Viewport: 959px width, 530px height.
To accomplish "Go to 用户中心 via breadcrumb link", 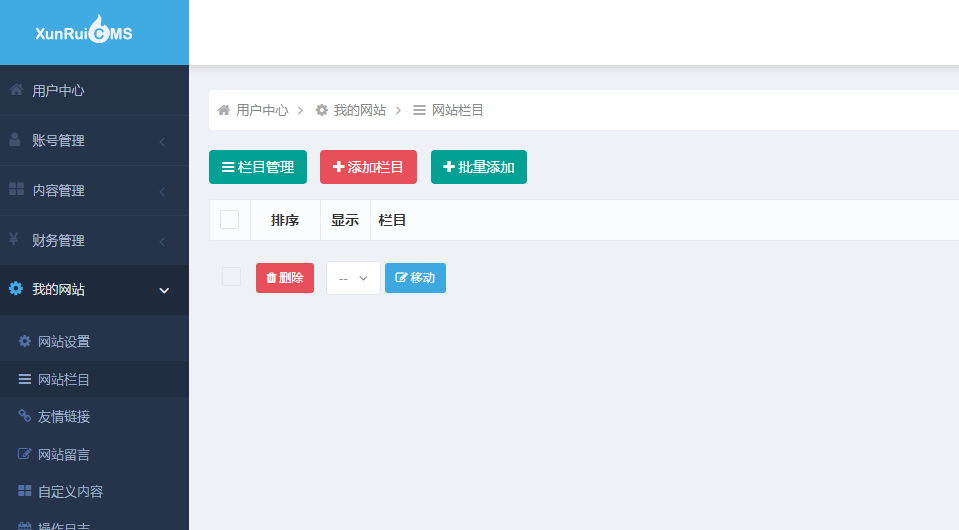I will (262, 110).
